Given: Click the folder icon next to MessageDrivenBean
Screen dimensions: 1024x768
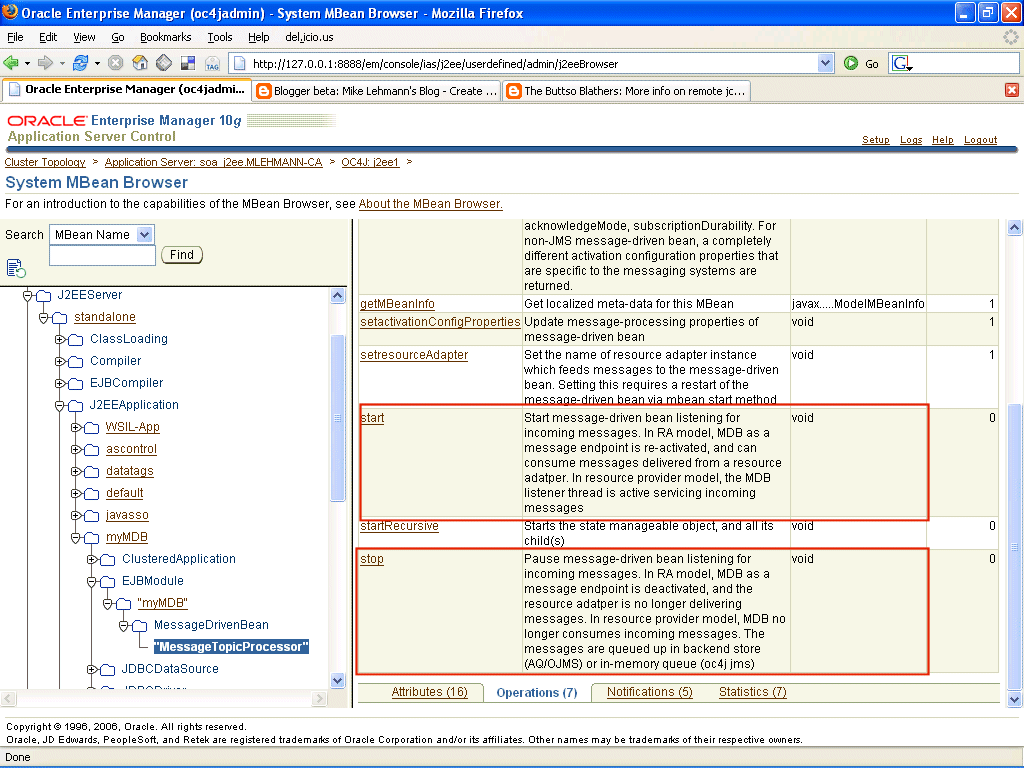Looking at the screenshot, I should pos(139,625).
